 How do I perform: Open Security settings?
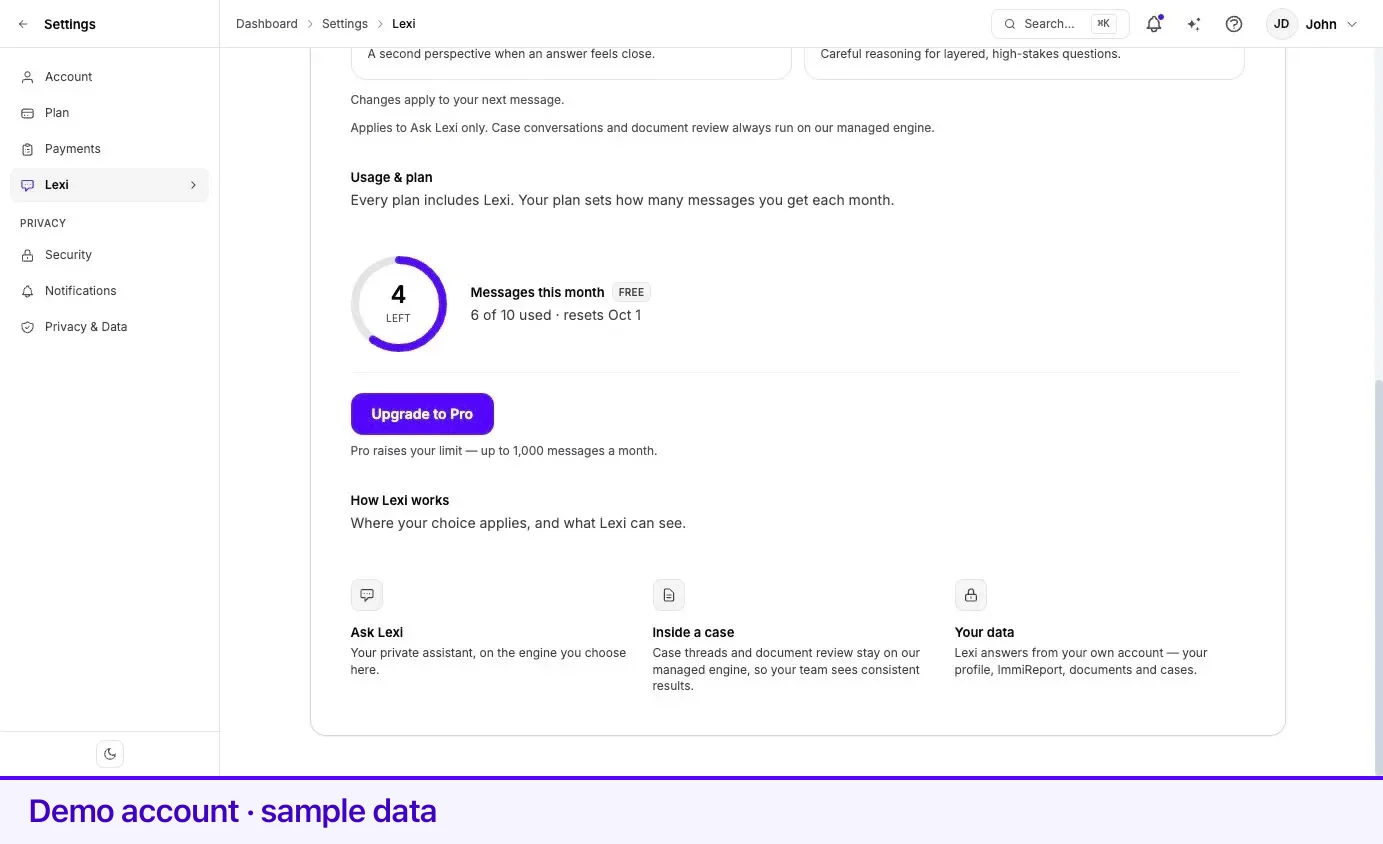point(110,255)
